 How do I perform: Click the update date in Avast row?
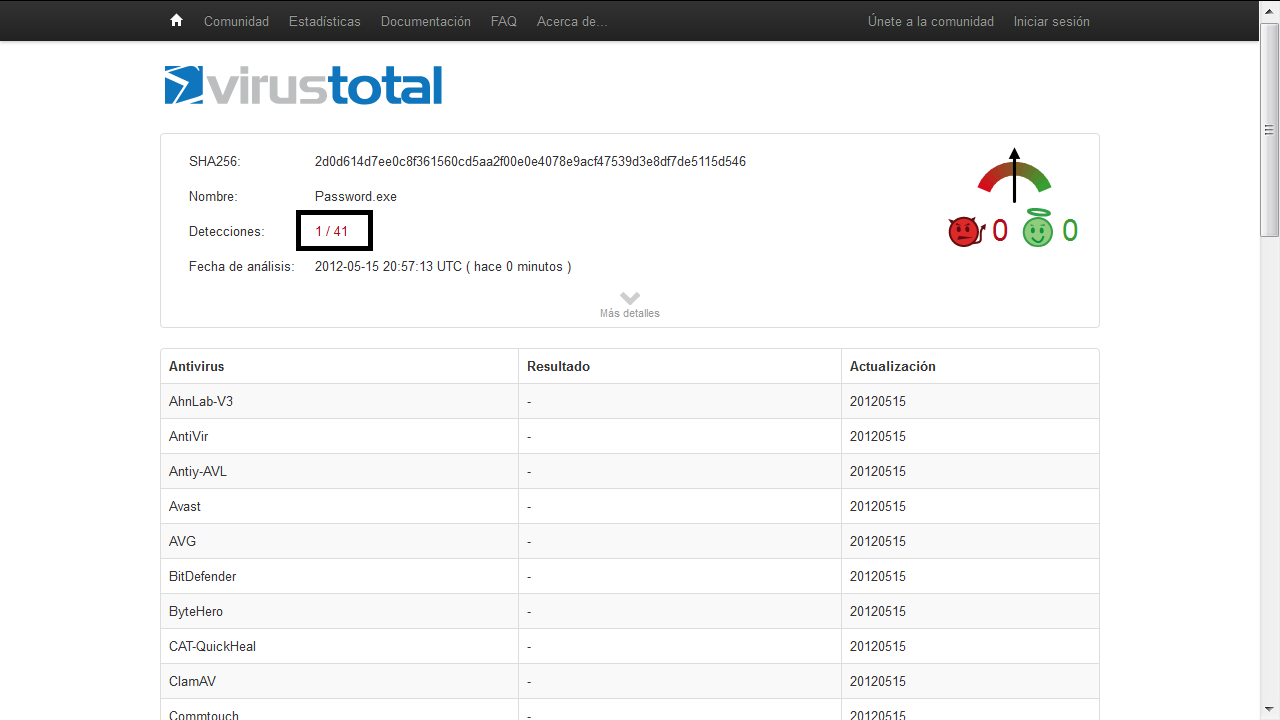[878, 506]
